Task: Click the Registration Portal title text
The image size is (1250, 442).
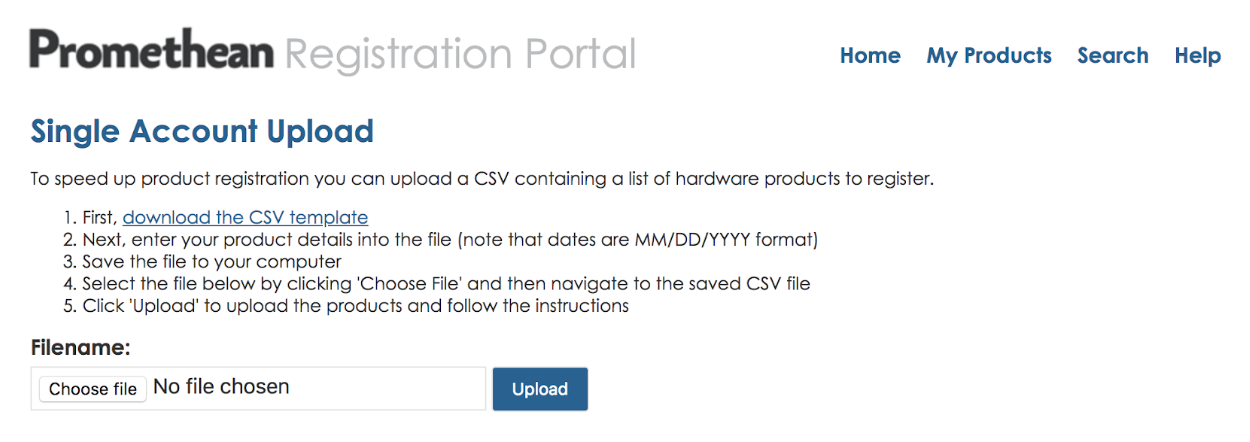Action: [x=460, y=54]
